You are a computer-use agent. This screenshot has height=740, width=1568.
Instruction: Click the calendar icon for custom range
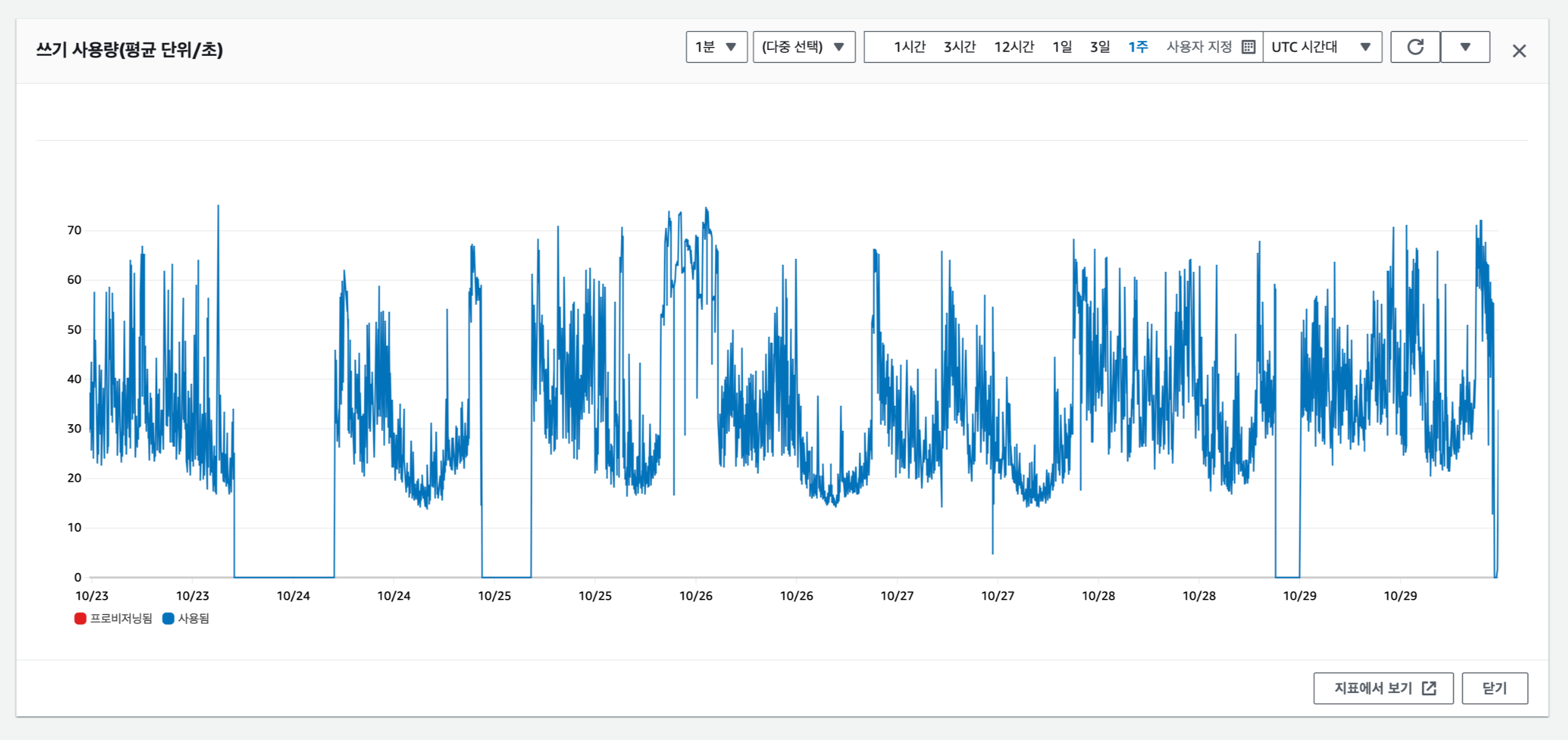click(x=1248, y=47)
